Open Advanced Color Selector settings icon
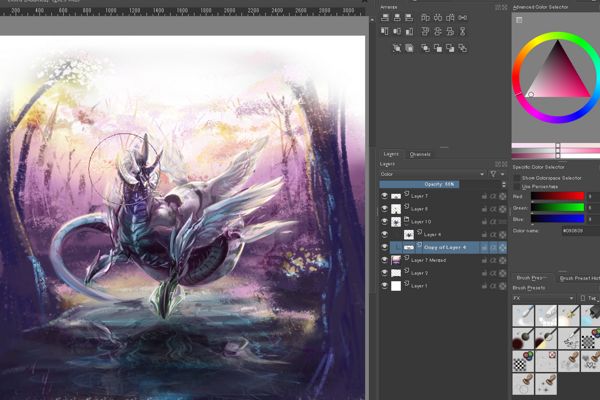The height and width of the screenshot is (400, 600). pyautogui.click(x=519, y=20)
